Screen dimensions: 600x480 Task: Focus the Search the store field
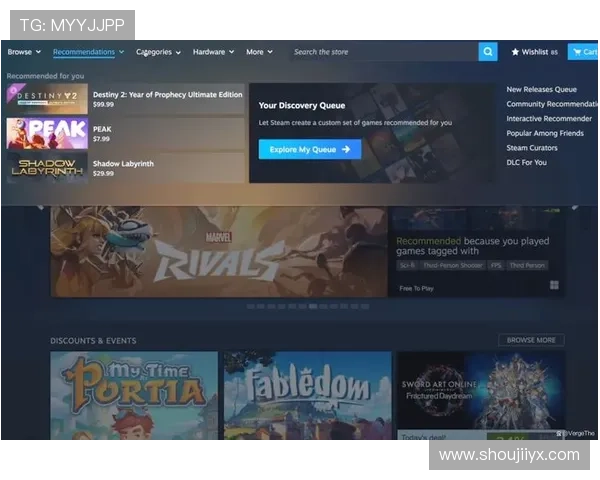[380, 52]
